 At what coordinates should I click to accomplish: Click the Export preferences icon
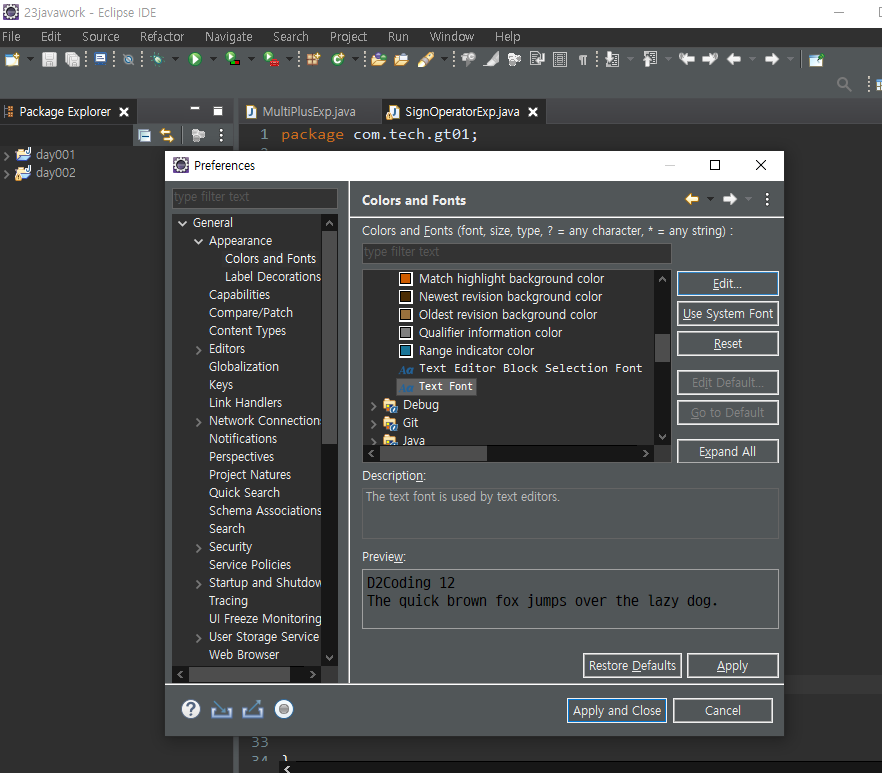(x=253, y=709)
